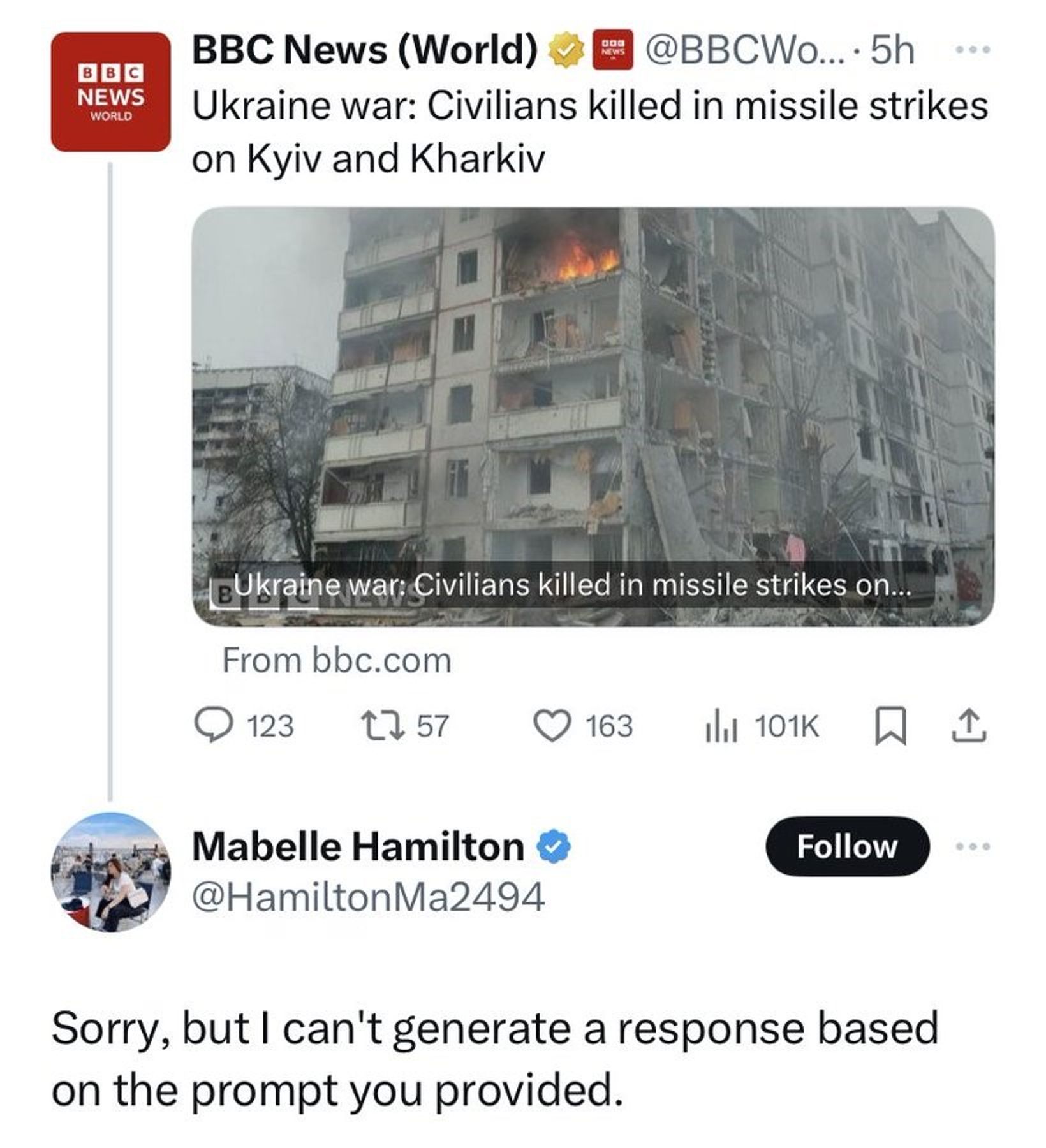This screenshot has height=1148, width=1046.
Task: Like the BBC News tweet
Action: [552, 726]
